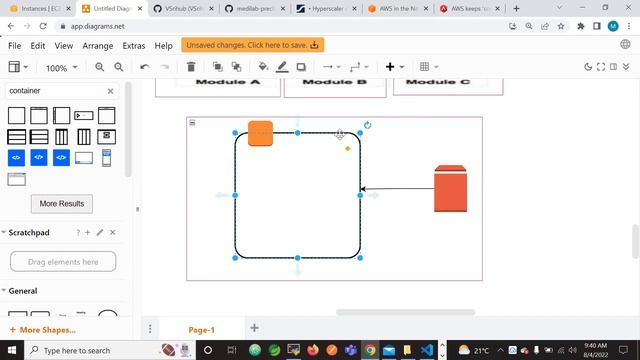640x360 pixels.
Task: Redo the undone action
Action: 164,67
